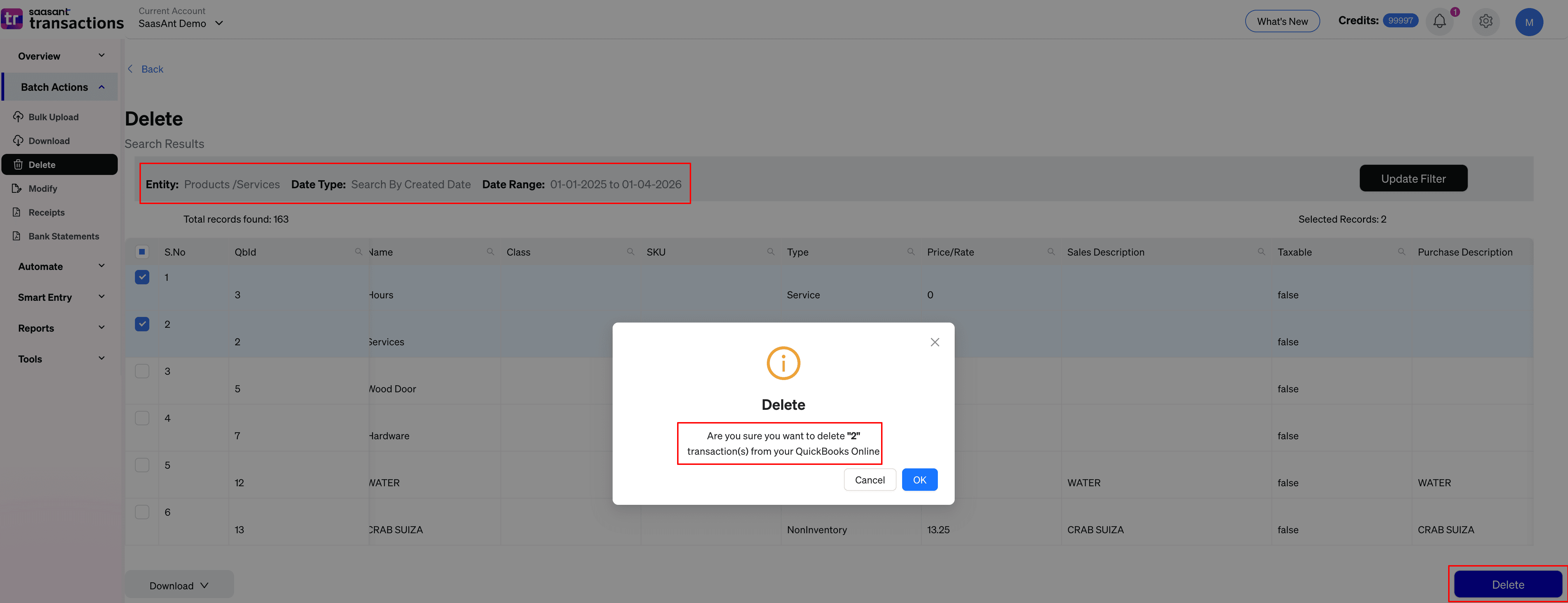The width and height of the screenshot is (1568, 603).
Task: Open Bank Statements in sidebar
Action: (63, 236)
